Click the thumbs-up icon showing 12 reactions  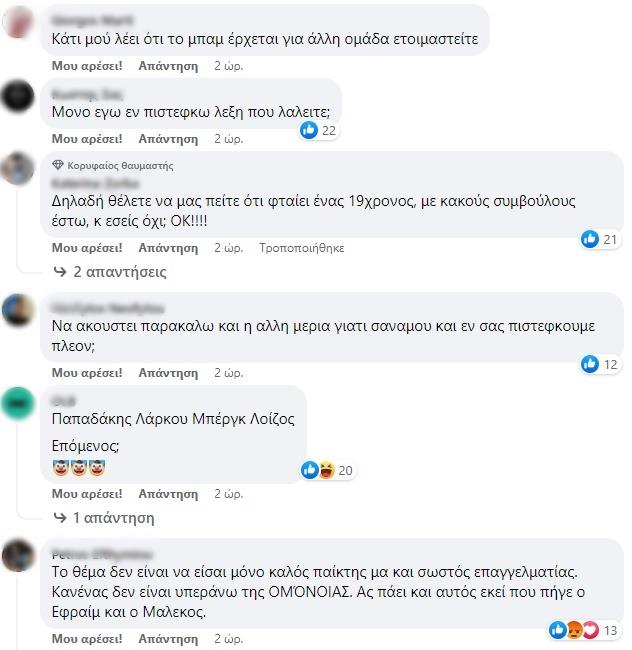click(x=590, y=364)
